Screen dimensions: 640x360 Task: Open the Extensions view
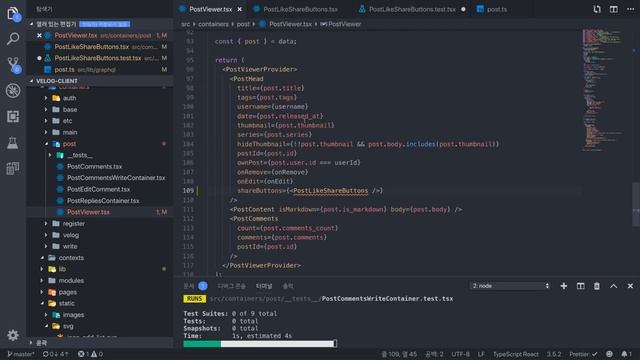coord(13,117)
